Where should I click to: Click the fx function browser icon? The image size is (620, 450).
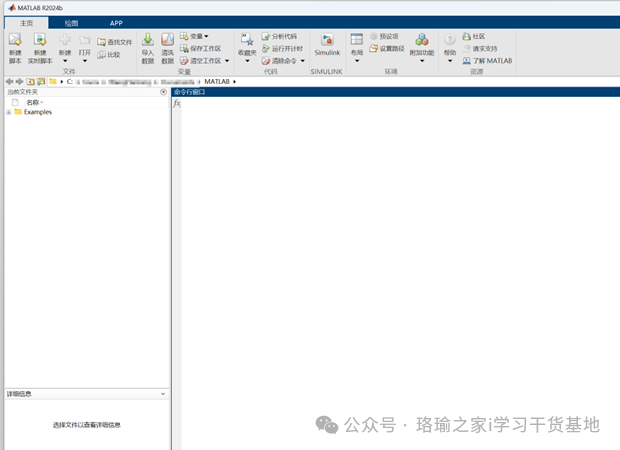177,103
